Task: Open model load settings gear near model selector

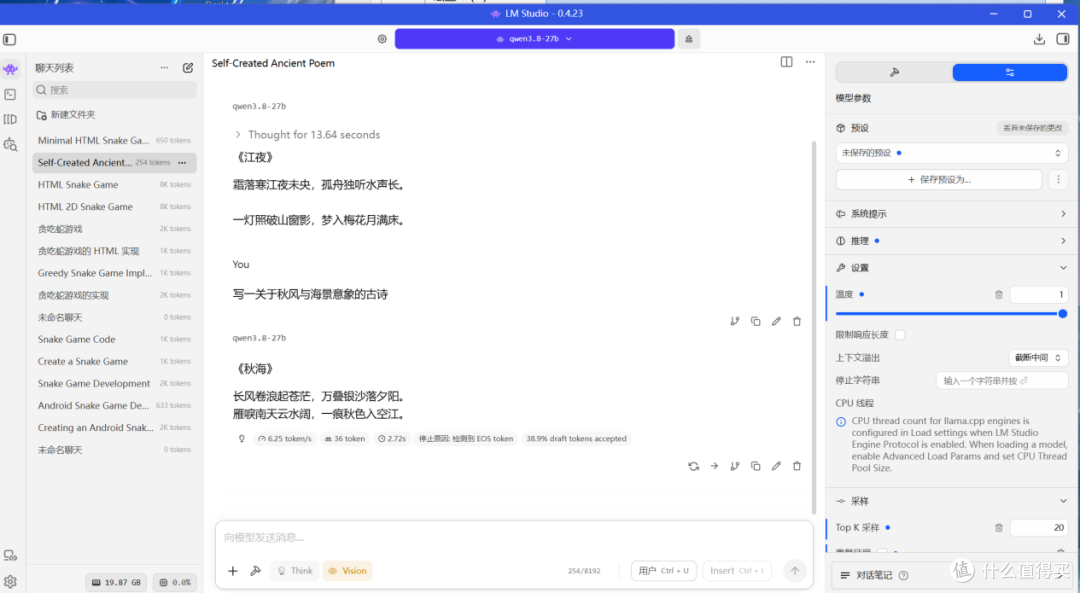Action: (382, 39)
